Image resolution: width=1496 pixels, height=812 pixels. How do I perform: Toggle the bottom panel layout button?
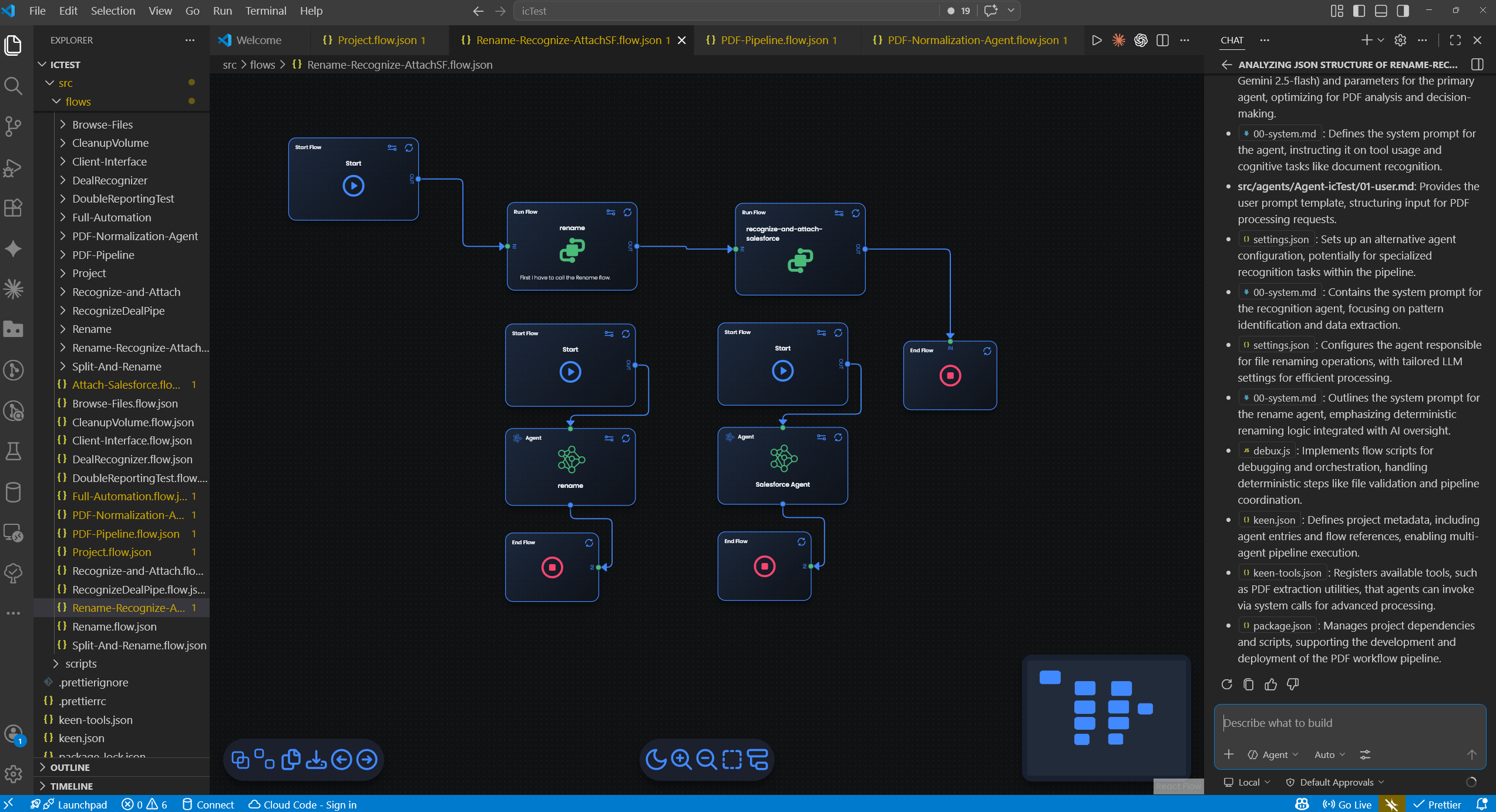pos(1381,11)
